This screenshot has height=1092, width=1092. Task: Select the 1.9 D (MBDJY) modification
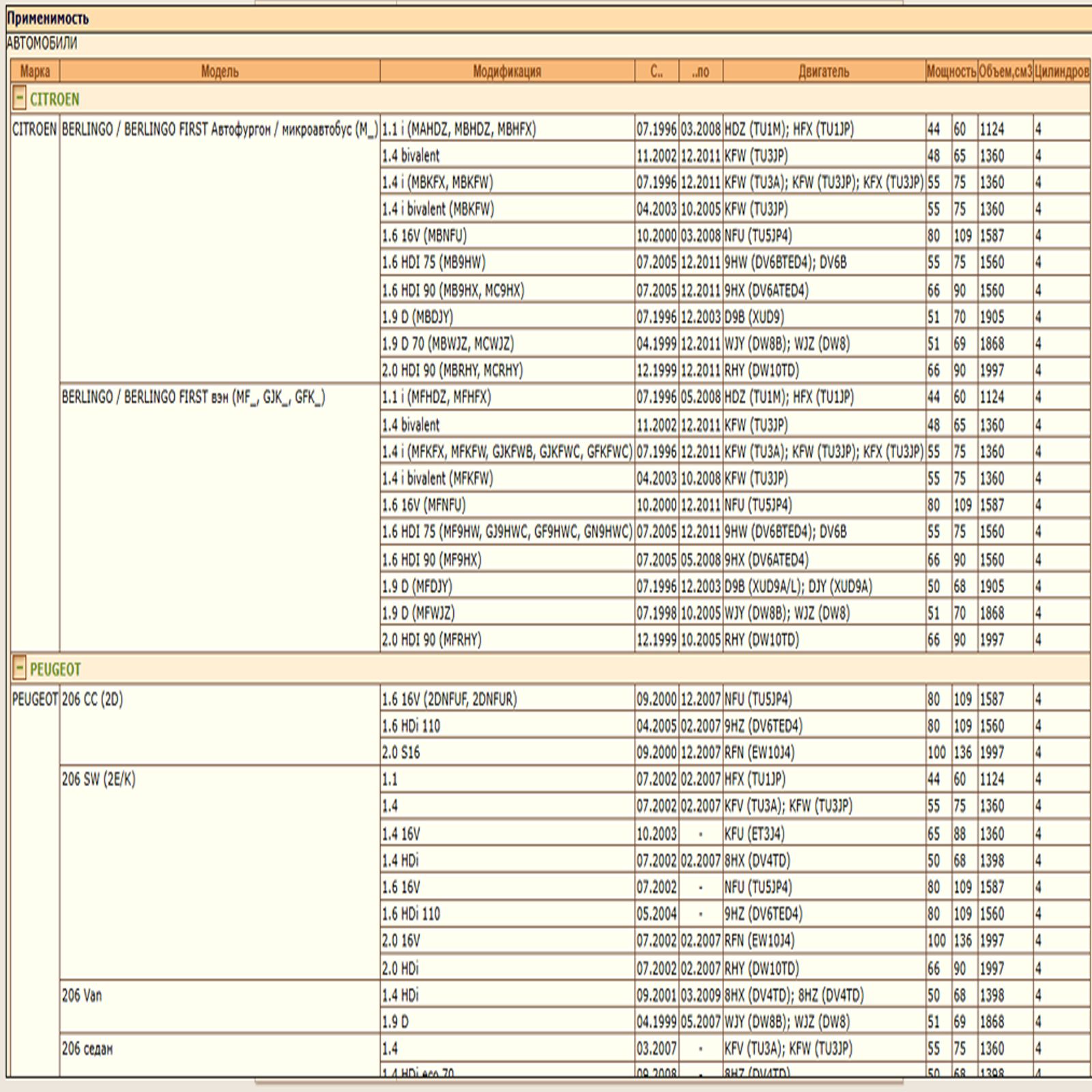pos(417,317)
